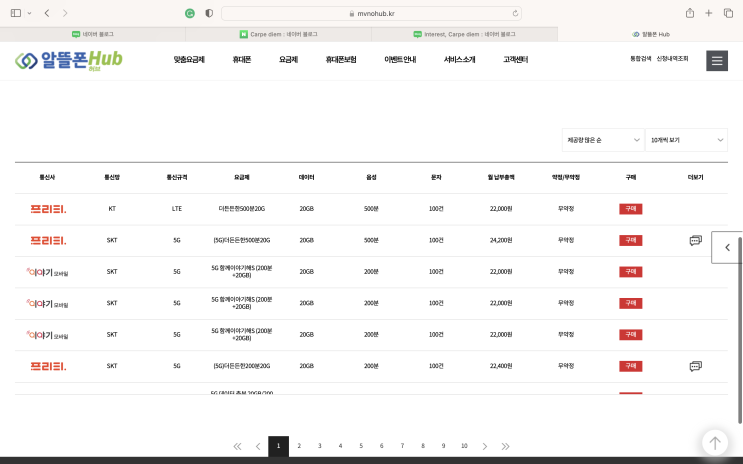The image size is (743, 464).
Task: Click 구매 for the 22,400원 plan
Action: (630, 366)
